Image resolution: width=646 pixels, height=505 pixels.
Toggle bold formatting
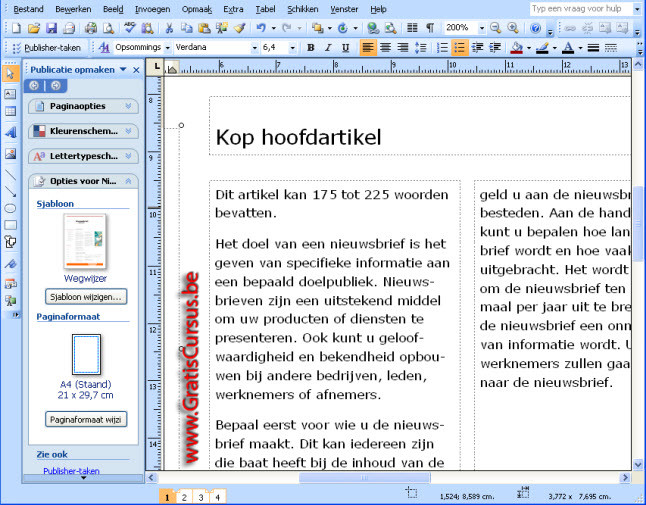311,48
